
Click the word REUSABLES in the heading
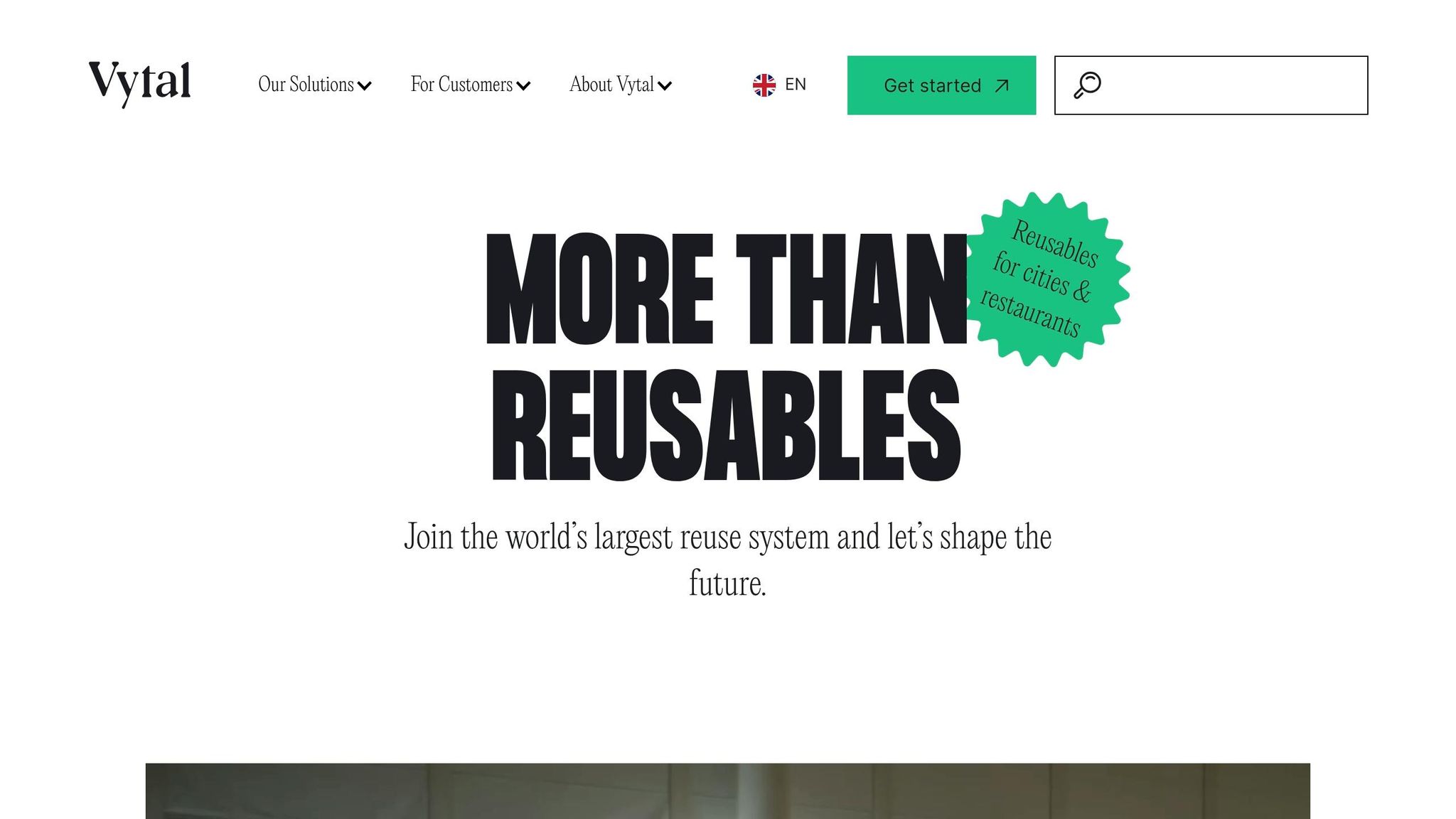727,425
